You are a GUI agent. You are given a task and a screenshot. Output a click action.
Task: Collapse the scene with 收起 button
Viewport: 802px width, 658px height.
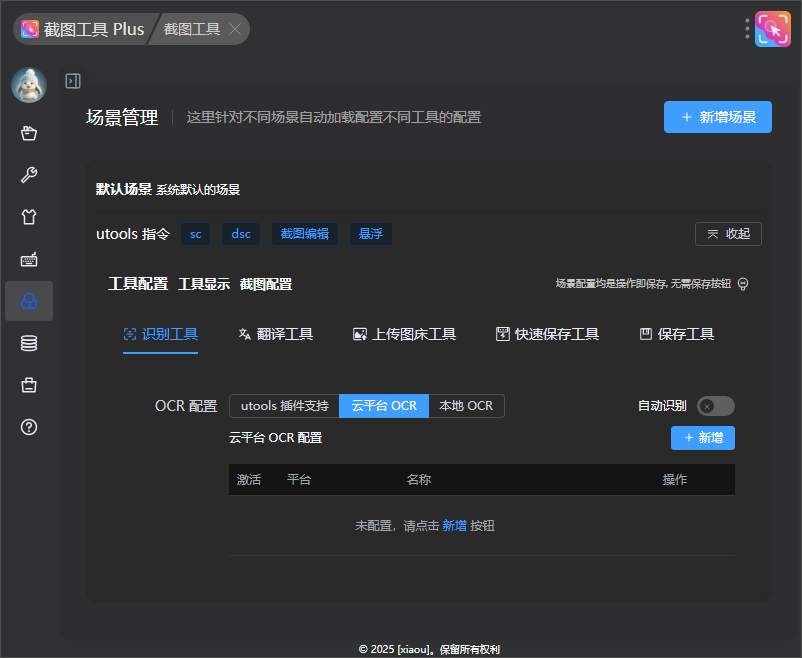coord(728,234)
